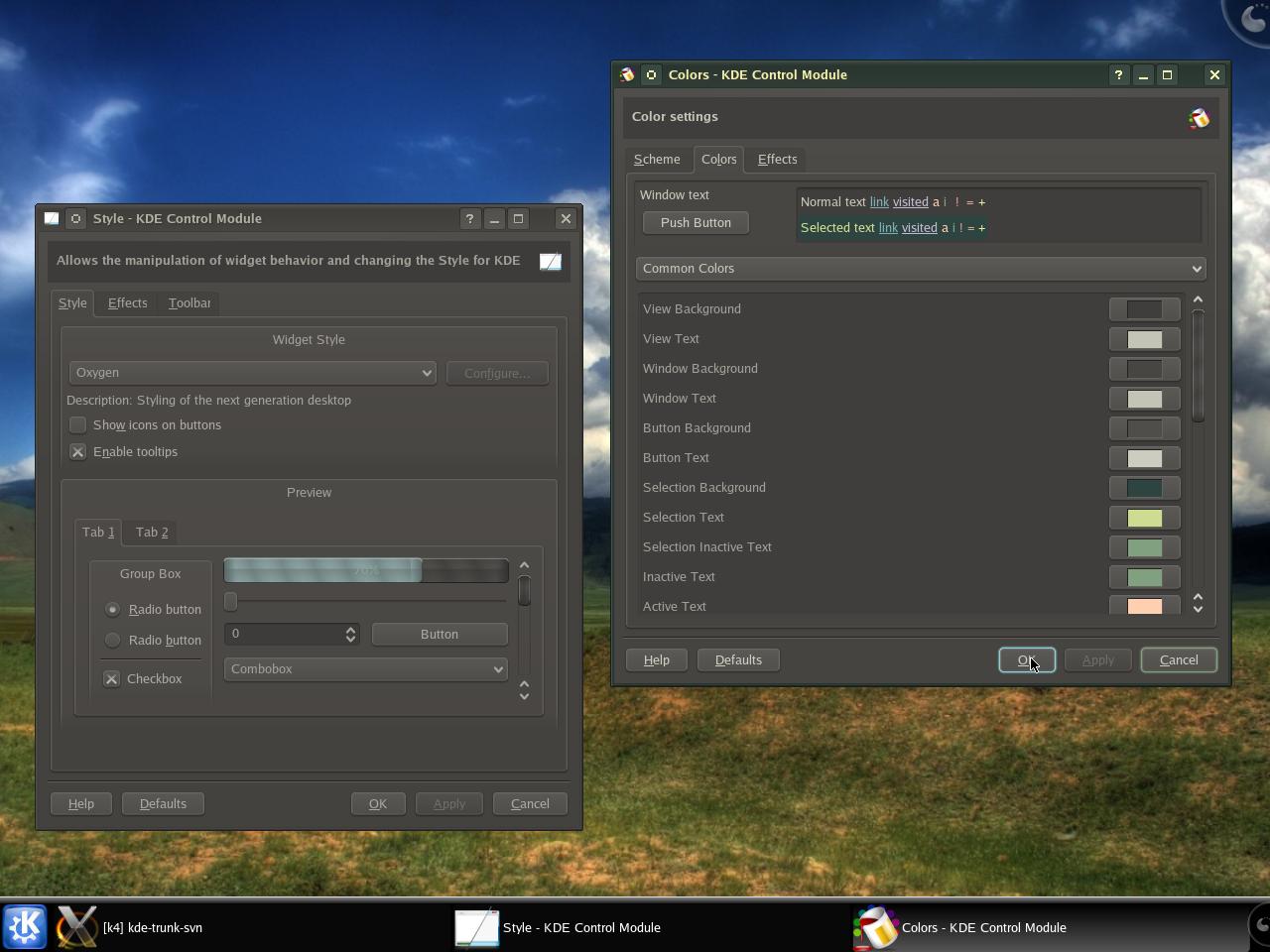The height and width of the screenshot is (952, 1270).
Task: Pick the Window Background color swatch
Action: click(x=1144, y=369)
